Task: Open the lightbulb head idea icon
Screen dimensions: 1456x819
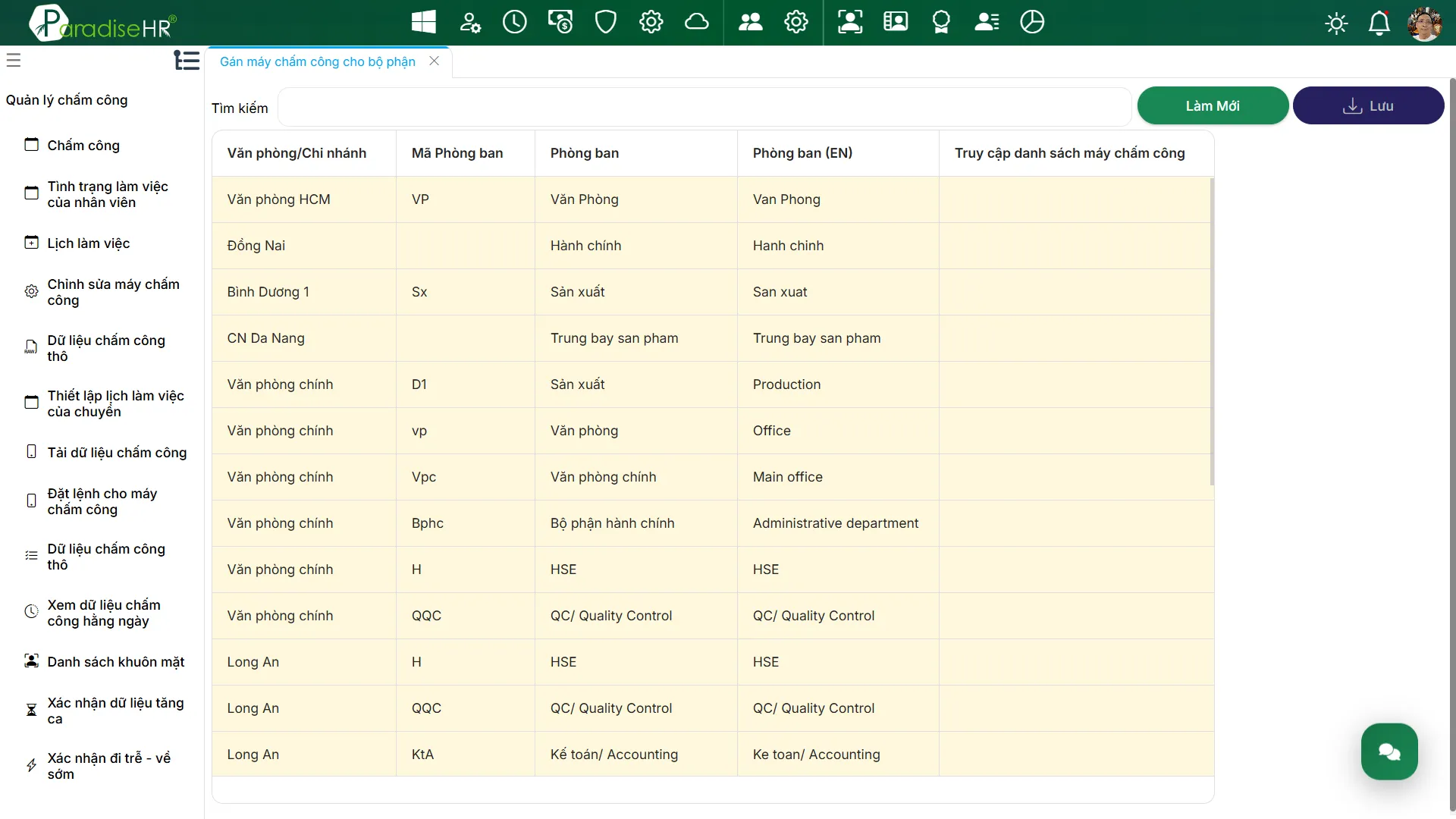Action: 941,22
